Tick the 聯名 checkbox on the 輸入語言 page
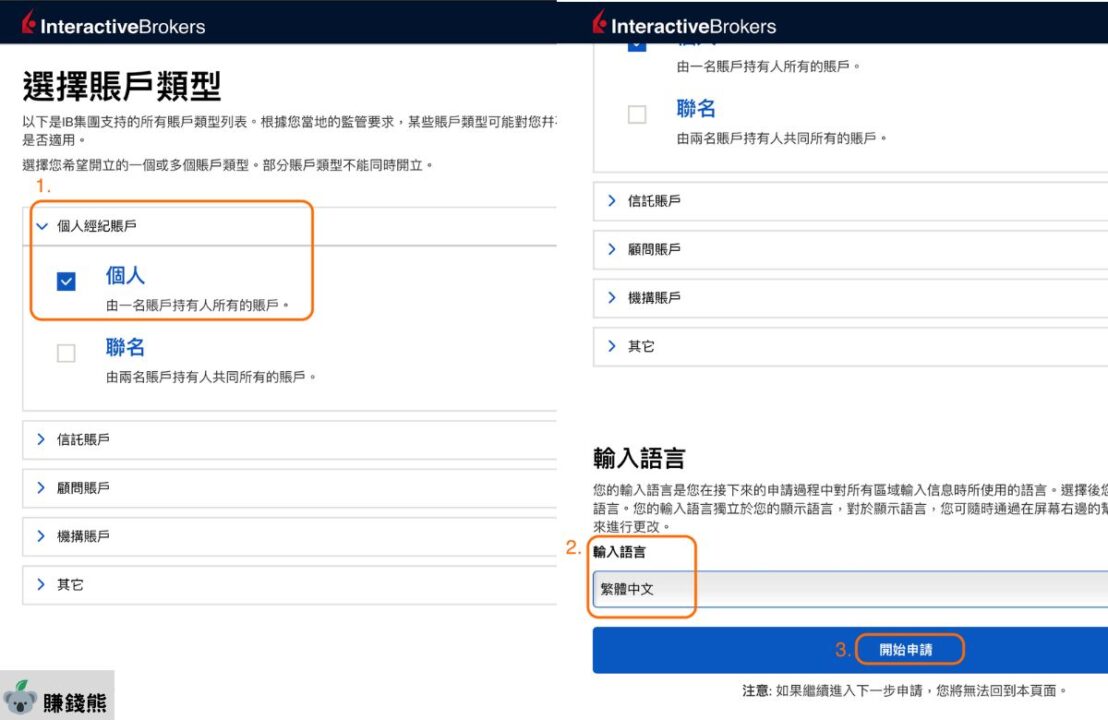This screenshot has height=720, width=1108. [637, 114]
